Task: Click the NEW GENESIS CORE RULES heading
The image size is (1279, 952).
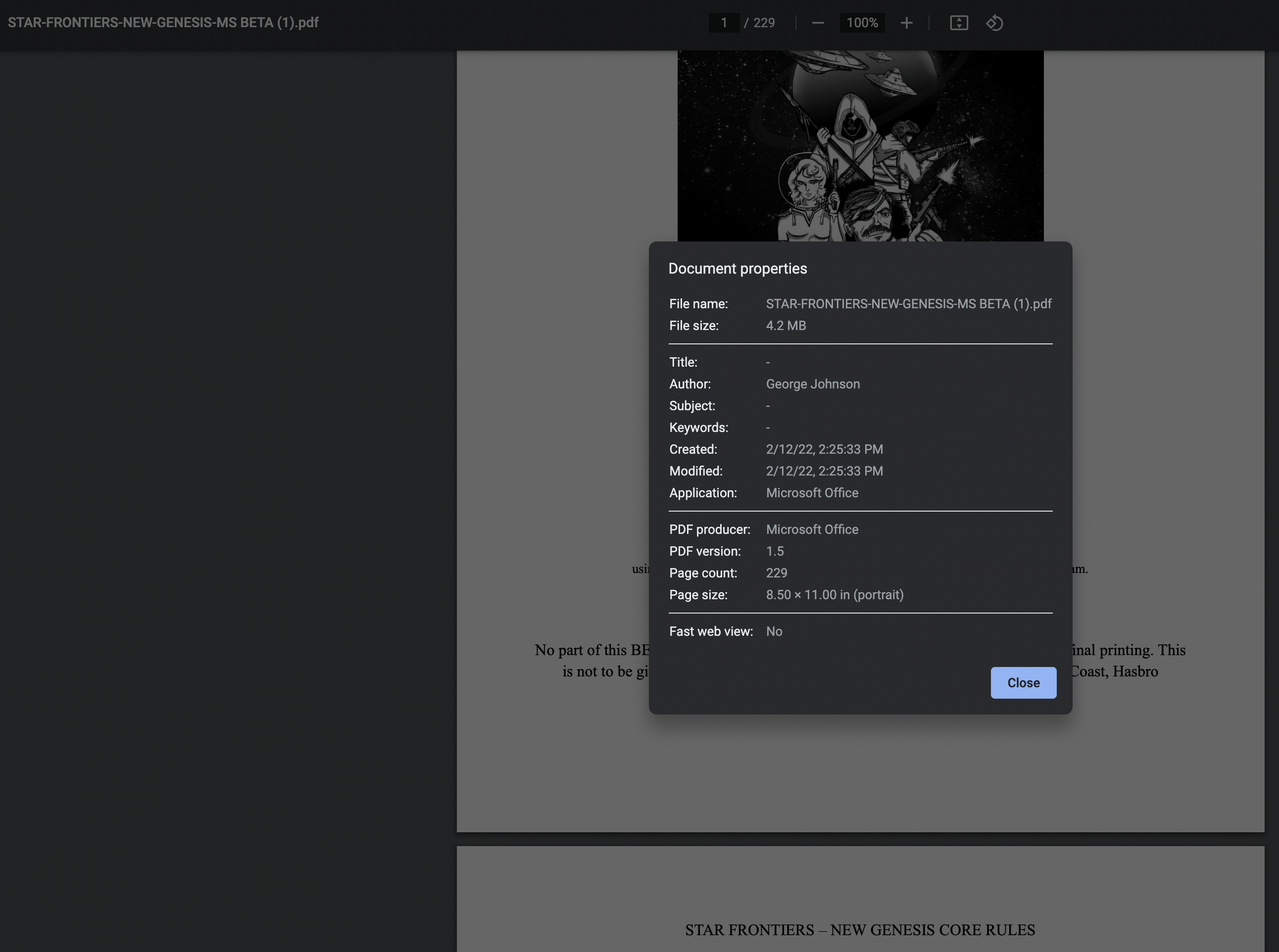Action: 859,930
